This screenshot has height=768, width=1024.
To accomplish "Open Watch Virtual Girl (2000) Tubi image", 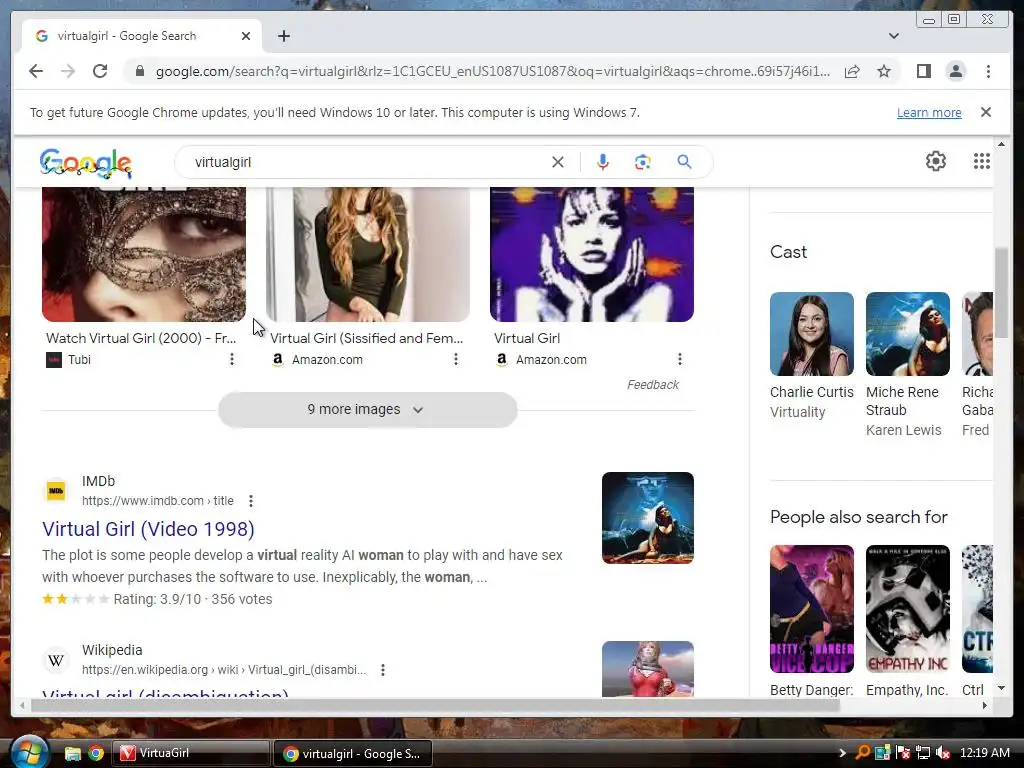I will click(144, 254).
